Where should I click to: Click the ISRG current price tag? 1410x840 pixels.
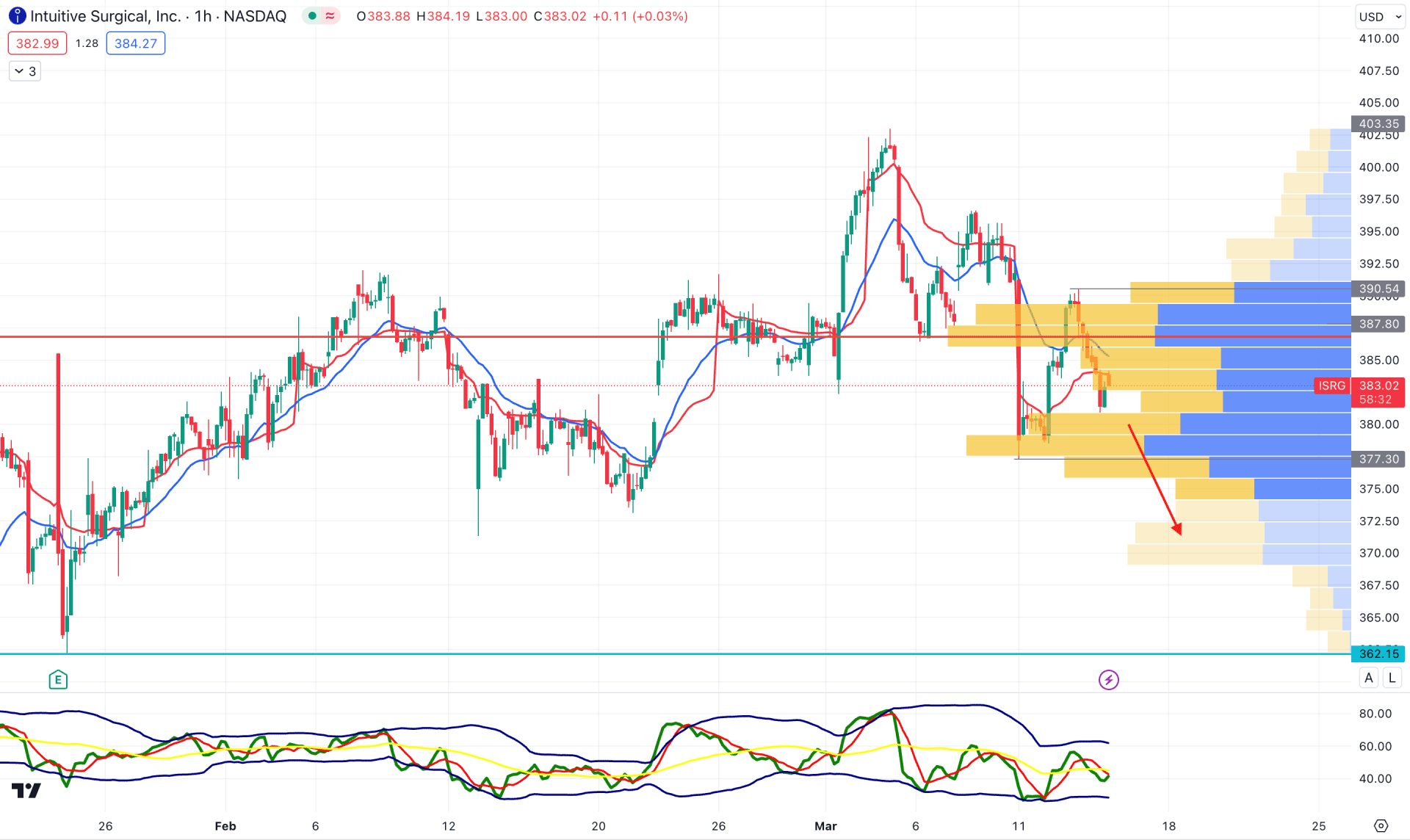pos(1331,385)
